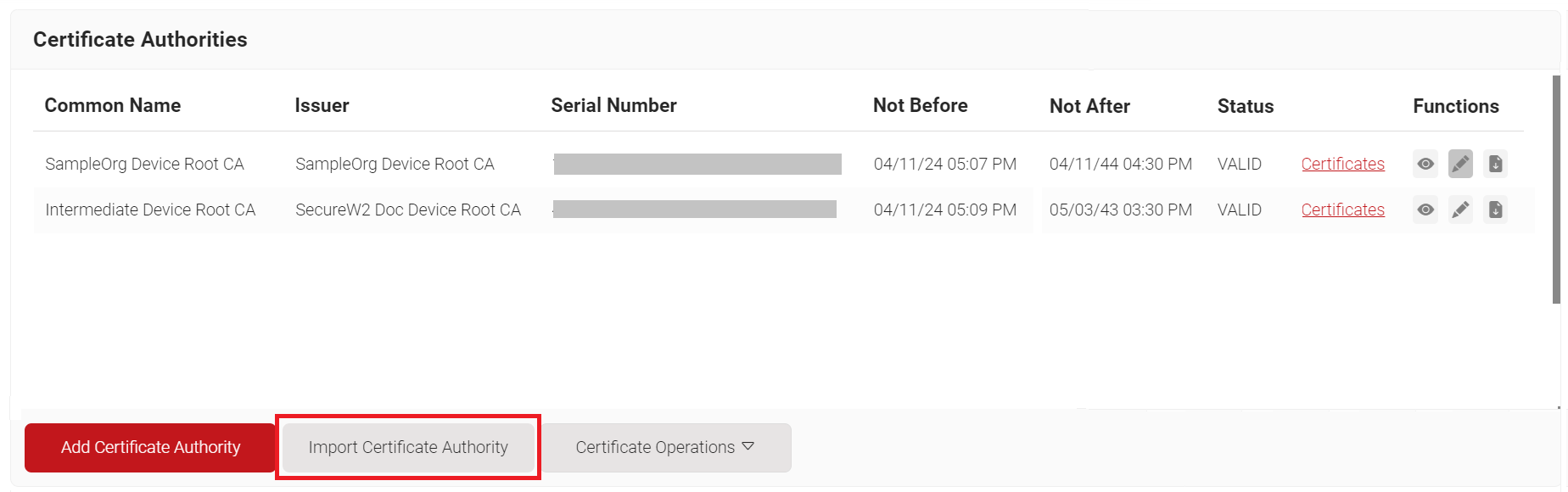Image resolution: width=1568 pixels, height=492 pixels.
Task: Select the Not After column header
Action: click(x=1089, y=107)
